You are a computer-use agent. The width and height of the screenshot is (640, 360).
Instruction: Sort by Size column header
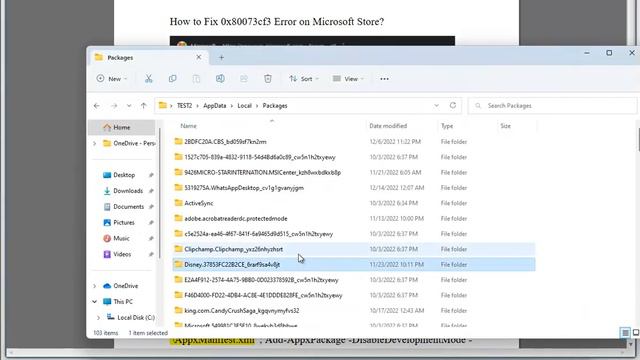(x=505, y=126)
